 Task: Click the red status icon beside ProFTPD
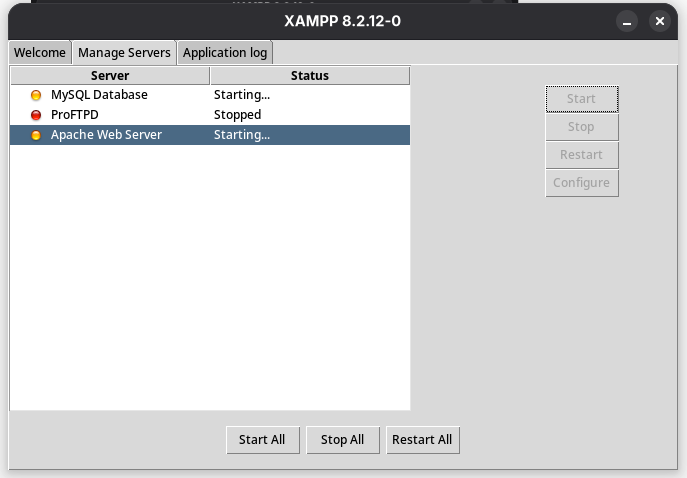[x=36, y=115]
